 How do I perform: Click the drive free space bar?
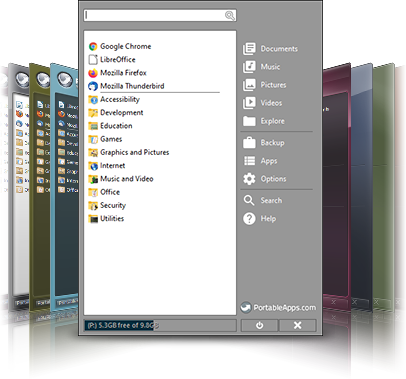pyautogui.click(x=160, y=325)
